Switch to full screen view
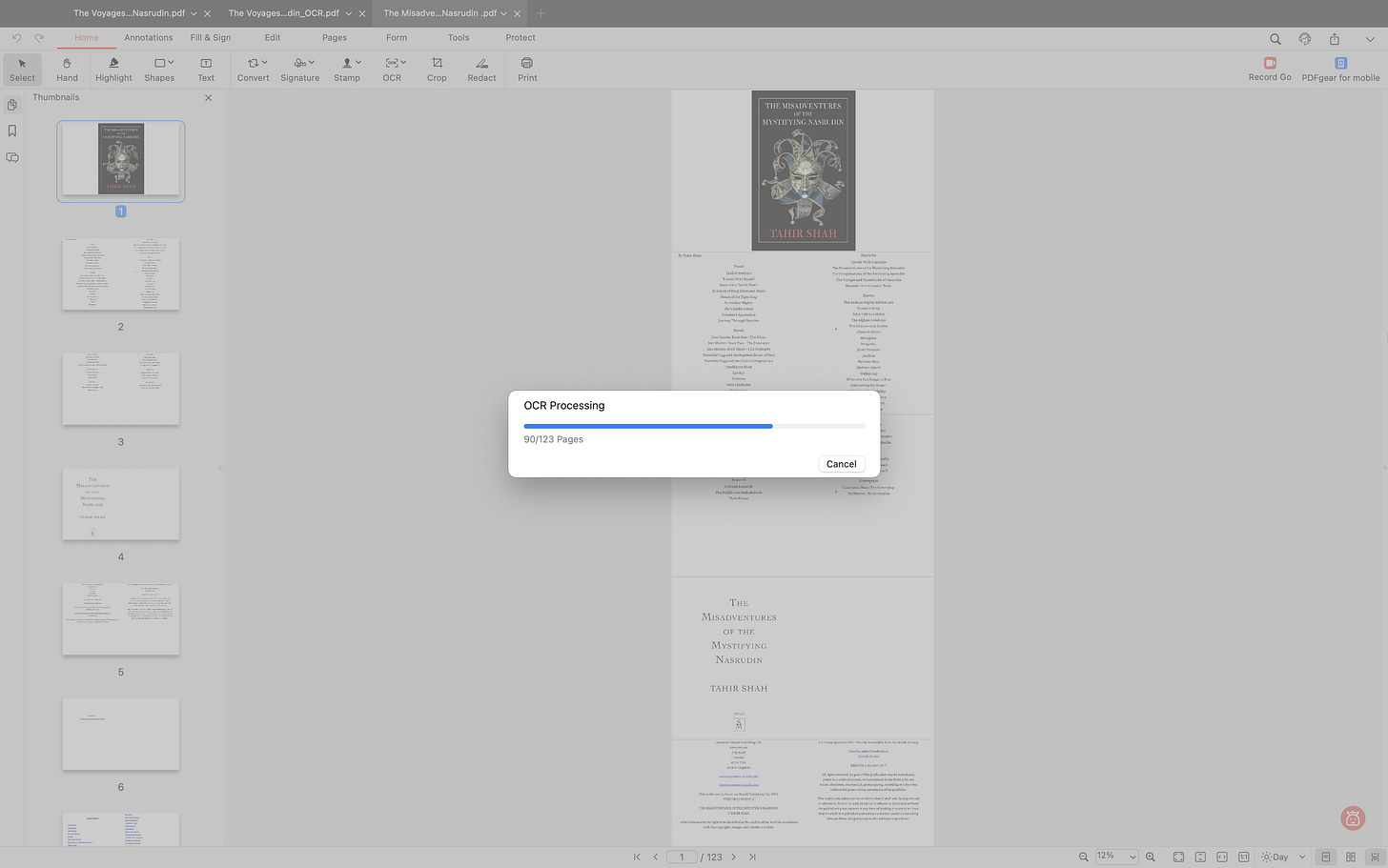 (1178, 857)
